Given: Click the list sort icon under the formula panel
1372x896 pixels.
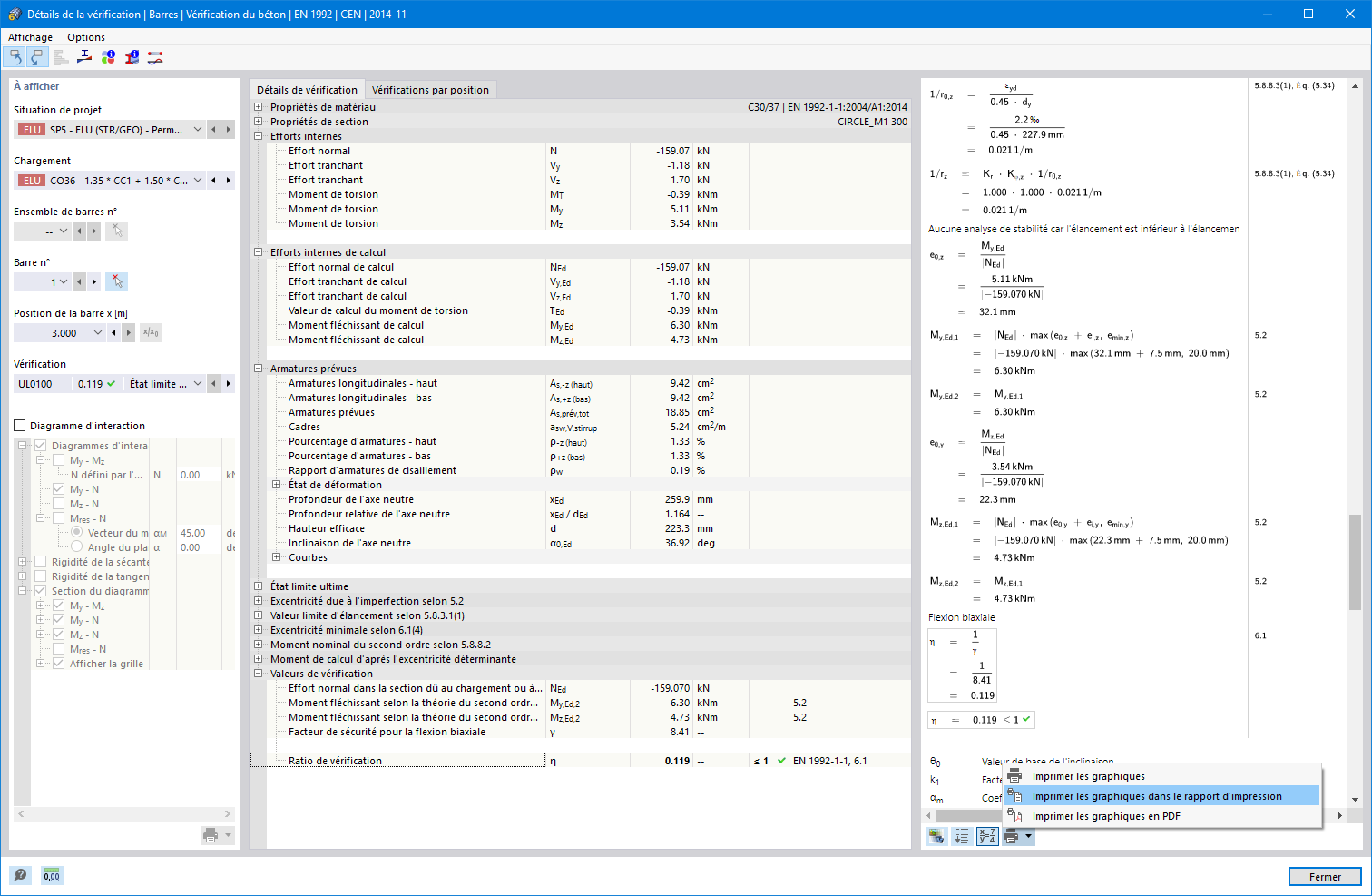Looking at the screenshot, I should click(x=962, y=836).
